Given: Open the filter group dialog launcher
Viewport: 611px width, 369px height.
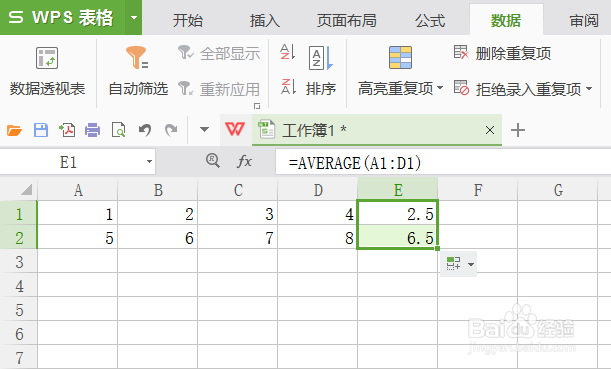Looking at the screenshot, I should pos(257,106).
